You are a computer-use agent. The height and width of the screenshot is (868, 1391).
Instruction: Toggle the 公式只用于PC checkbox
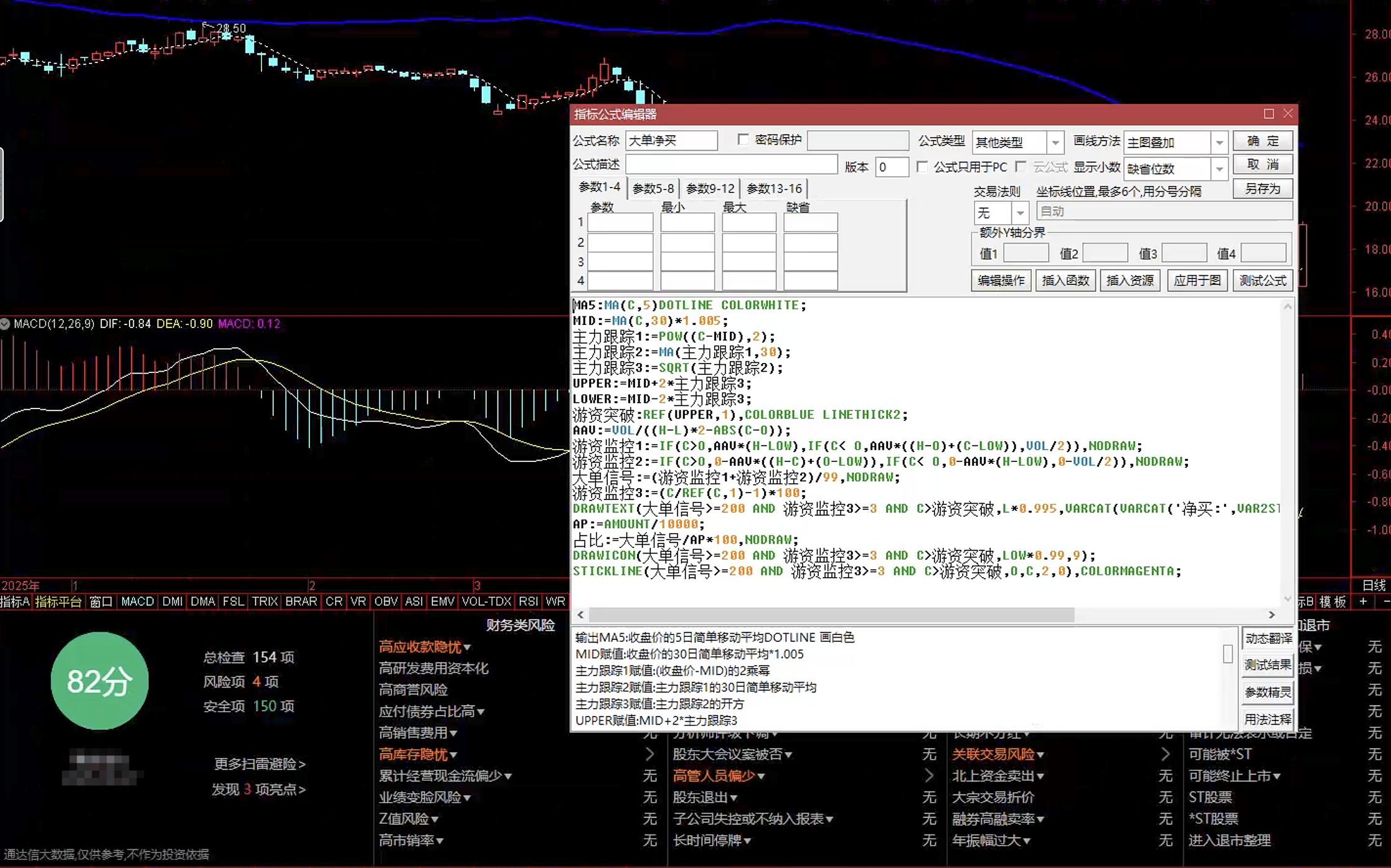pyautogui.click(x=922, y=167)
